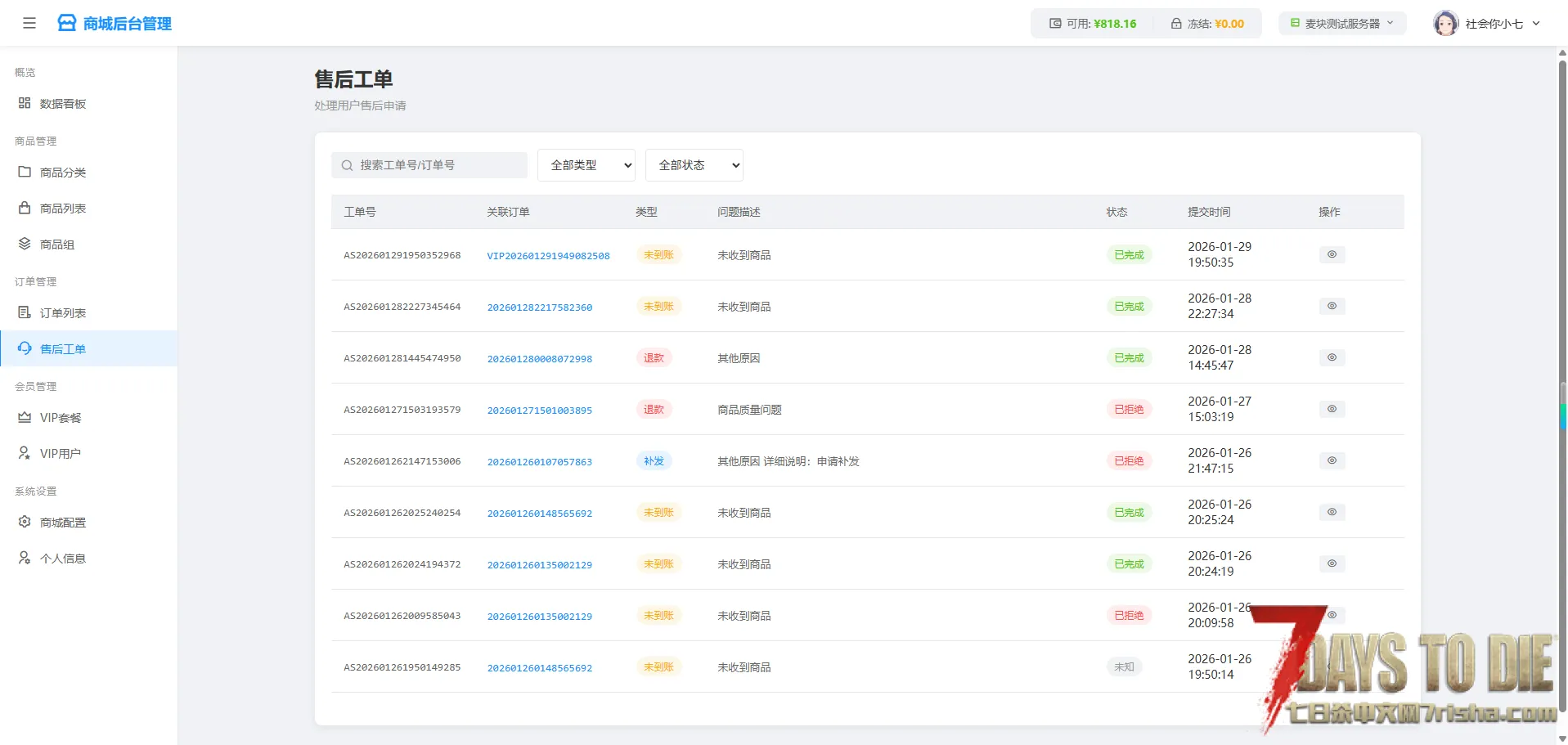The image size is (1568, 745).
Task: Click the lock icon beside frozen balance
Action: click(x=1176, y=24)
